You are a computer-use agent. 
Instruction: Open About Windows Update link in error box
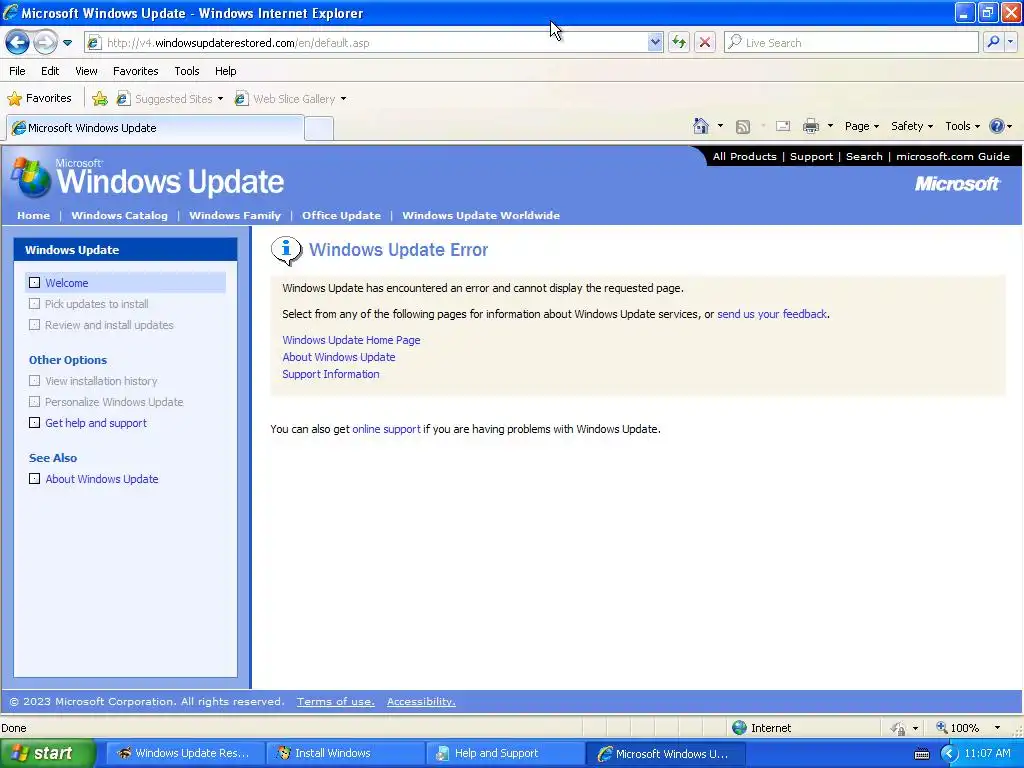click(x=339, y=357)
